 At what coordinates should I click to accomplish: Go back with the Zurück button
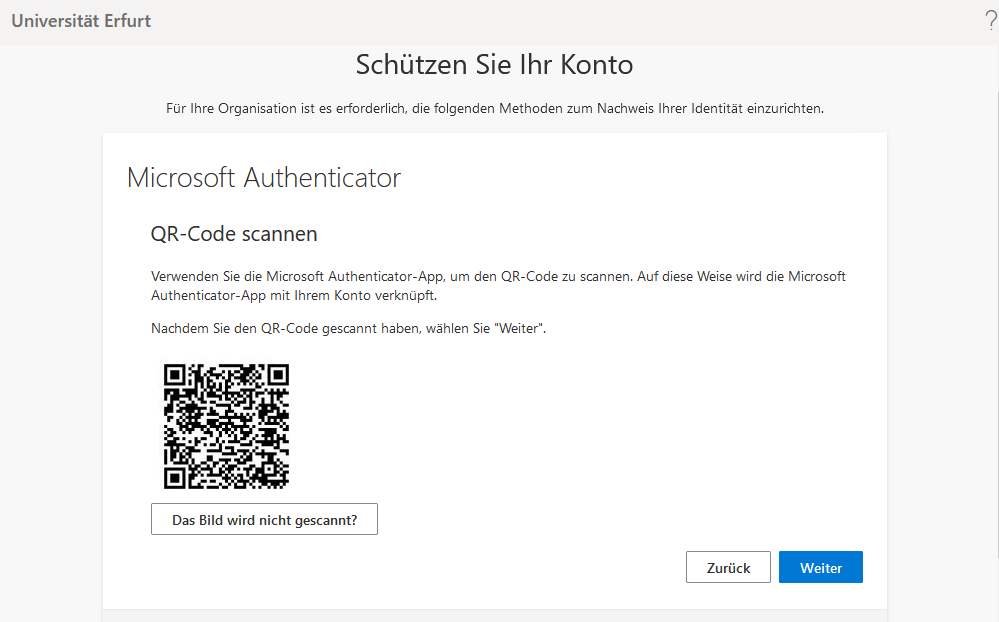click(x=728, y=567)
